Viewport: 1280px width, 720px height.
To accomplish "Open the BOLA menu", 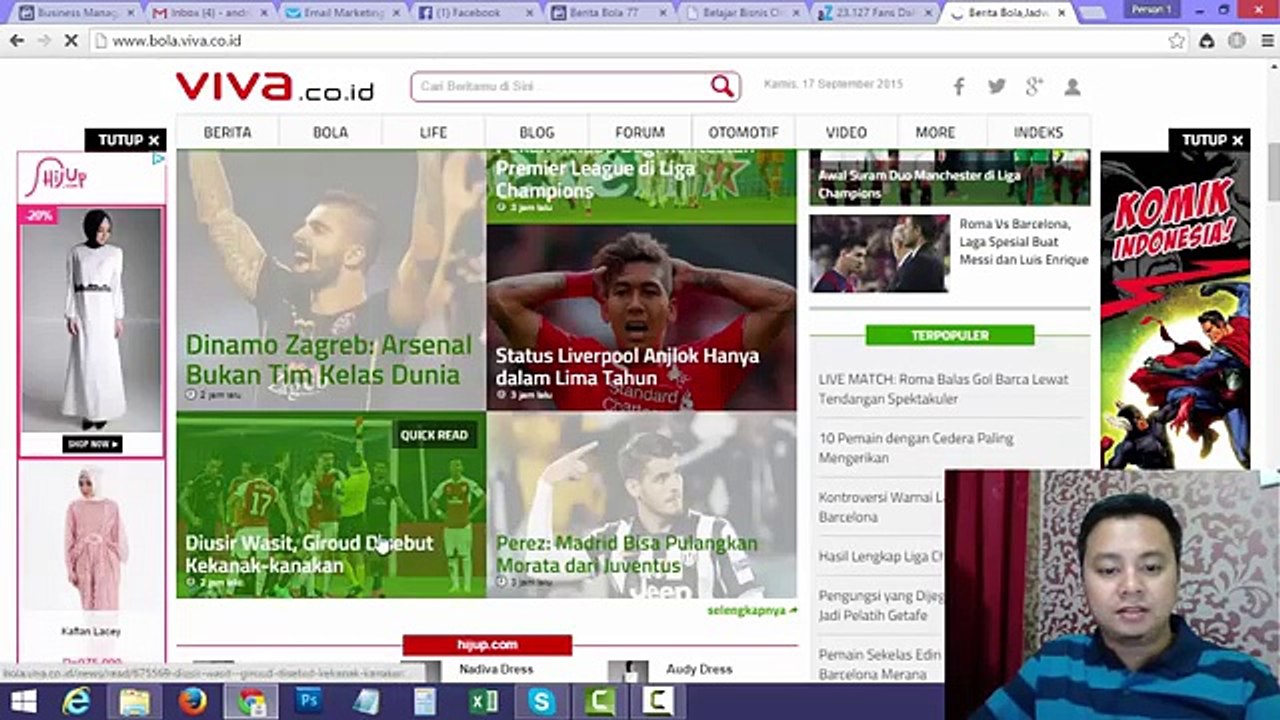I will tap(331, 132).
